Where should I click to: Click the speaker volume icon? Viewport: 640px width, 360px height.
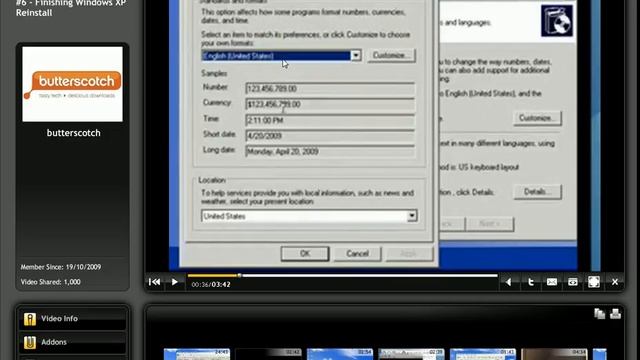pos(509,282)
